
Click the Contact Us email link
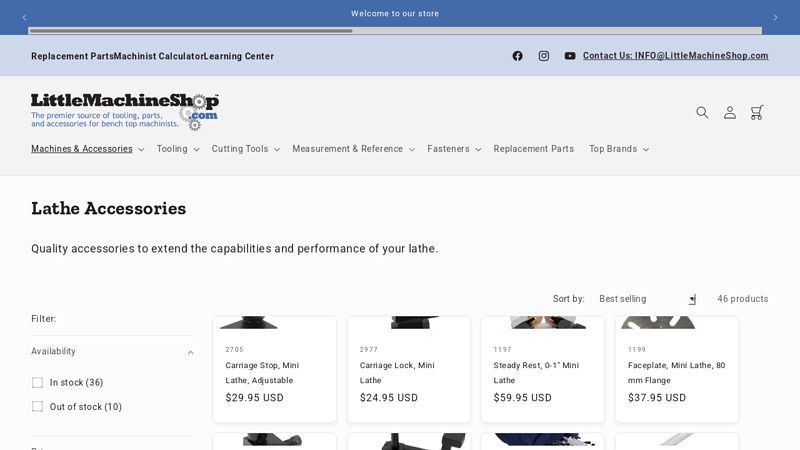point(675,56)
